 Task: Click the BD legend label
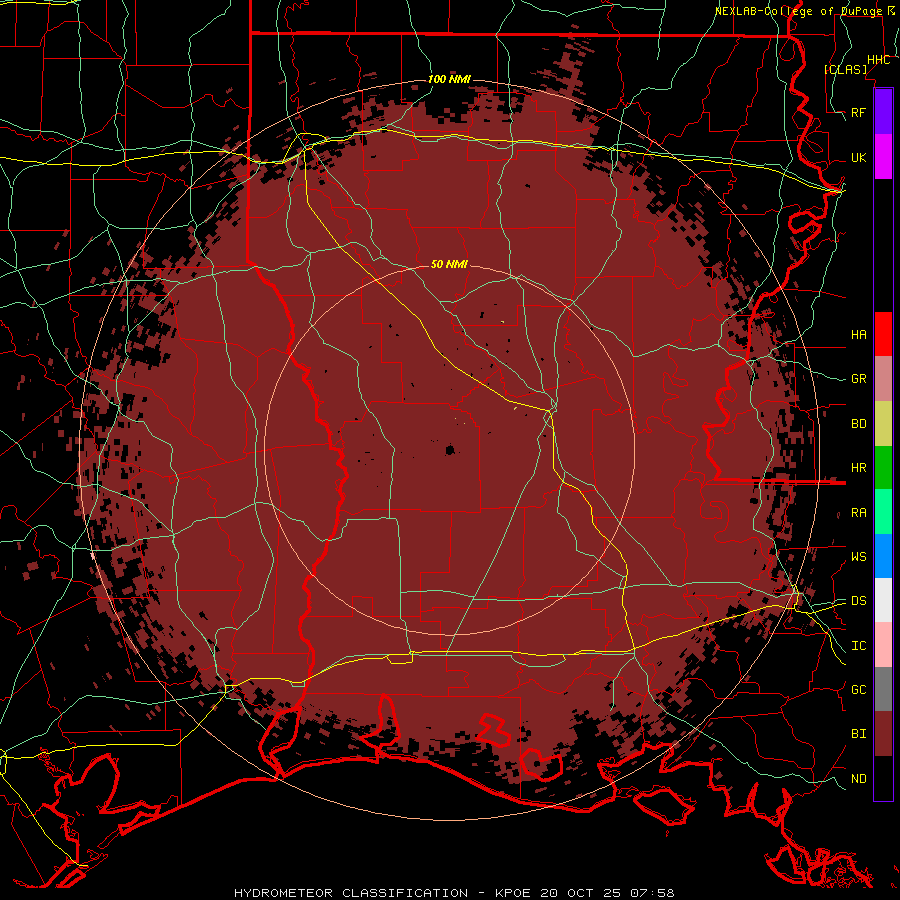coord(858,424)
